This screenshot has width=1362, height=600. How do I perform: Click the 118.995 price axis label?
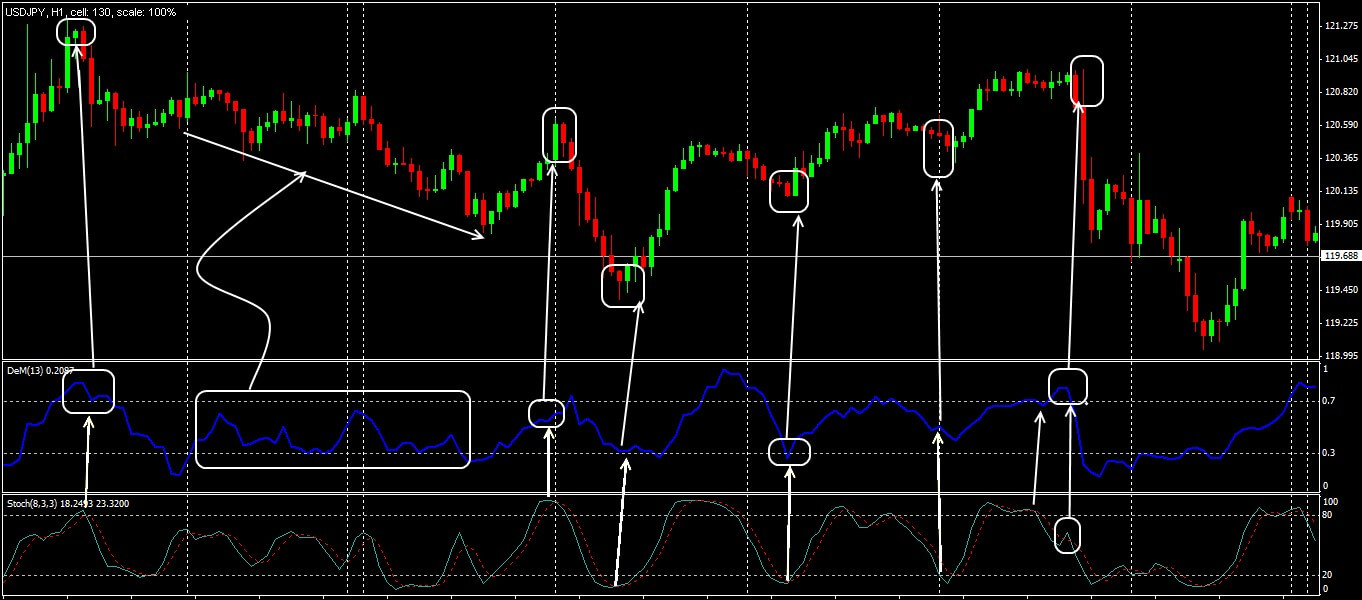(x=1340, y=355)
